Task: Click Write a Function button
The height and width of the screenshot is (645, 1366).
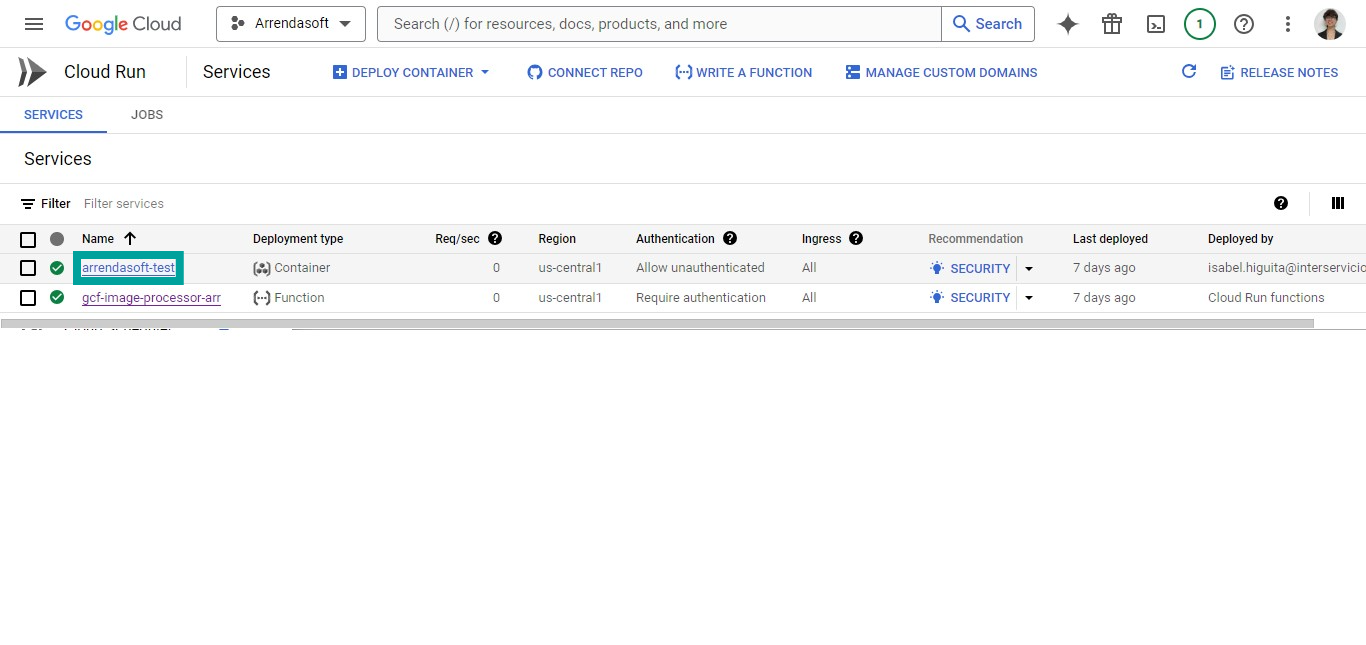Action: 744,72
